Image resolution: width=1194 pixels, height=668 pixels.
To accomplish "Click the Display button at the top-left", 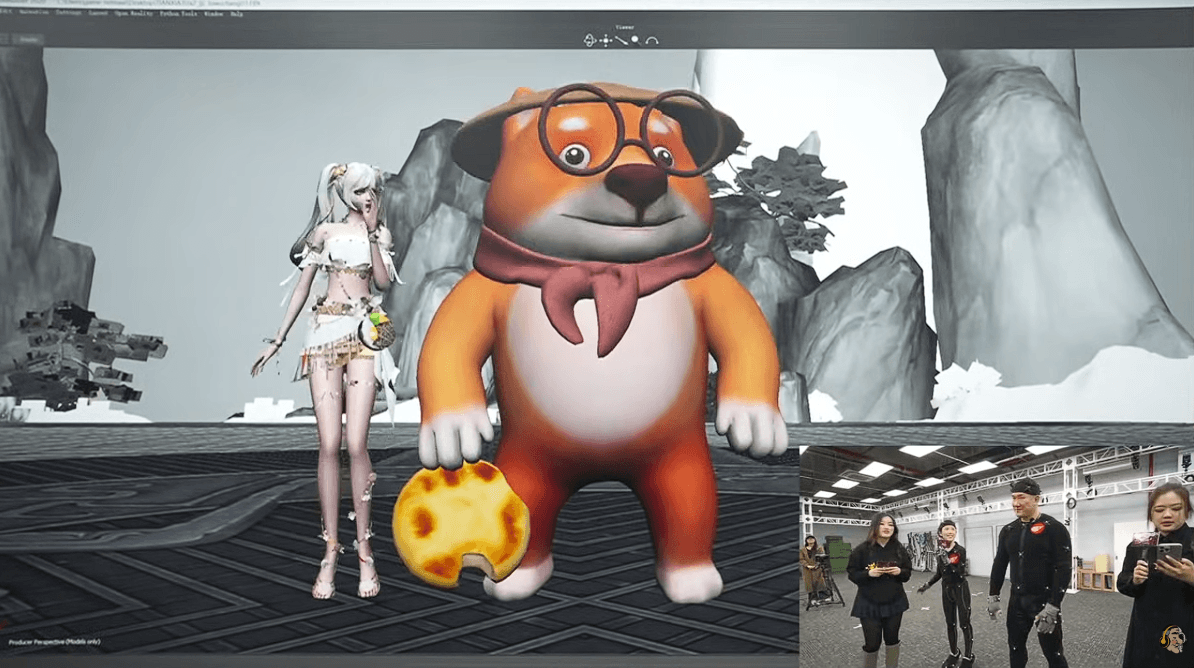I will tap(28, 39).
